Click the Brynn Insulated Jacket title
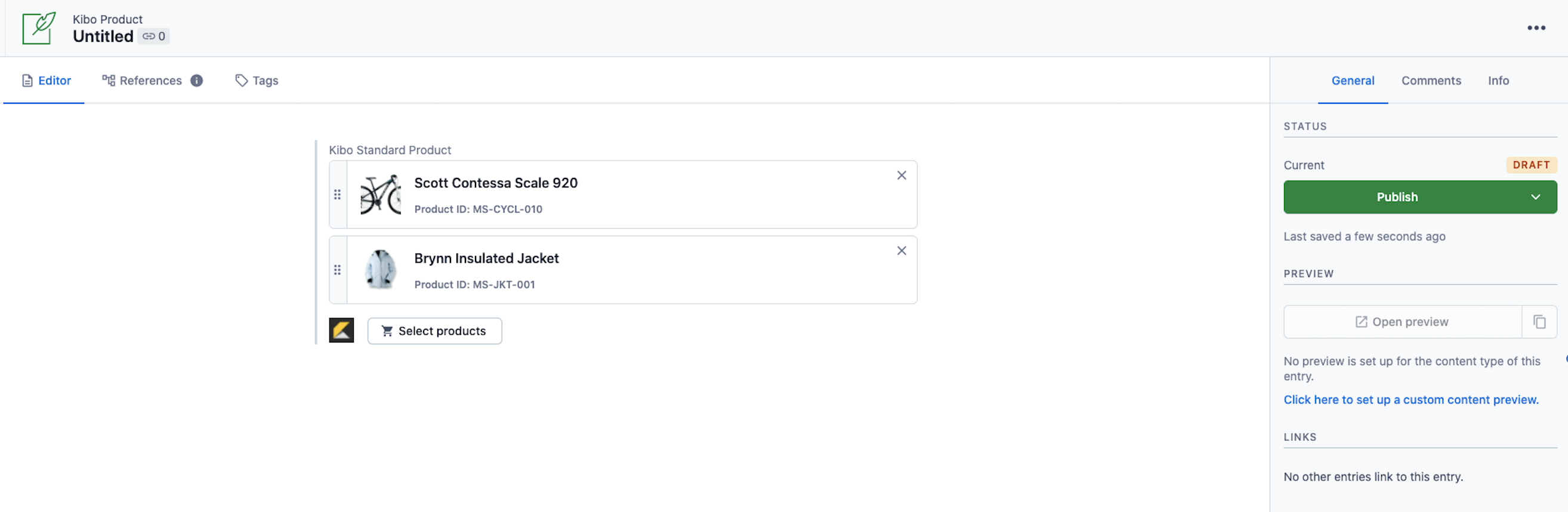 [486, 259]
